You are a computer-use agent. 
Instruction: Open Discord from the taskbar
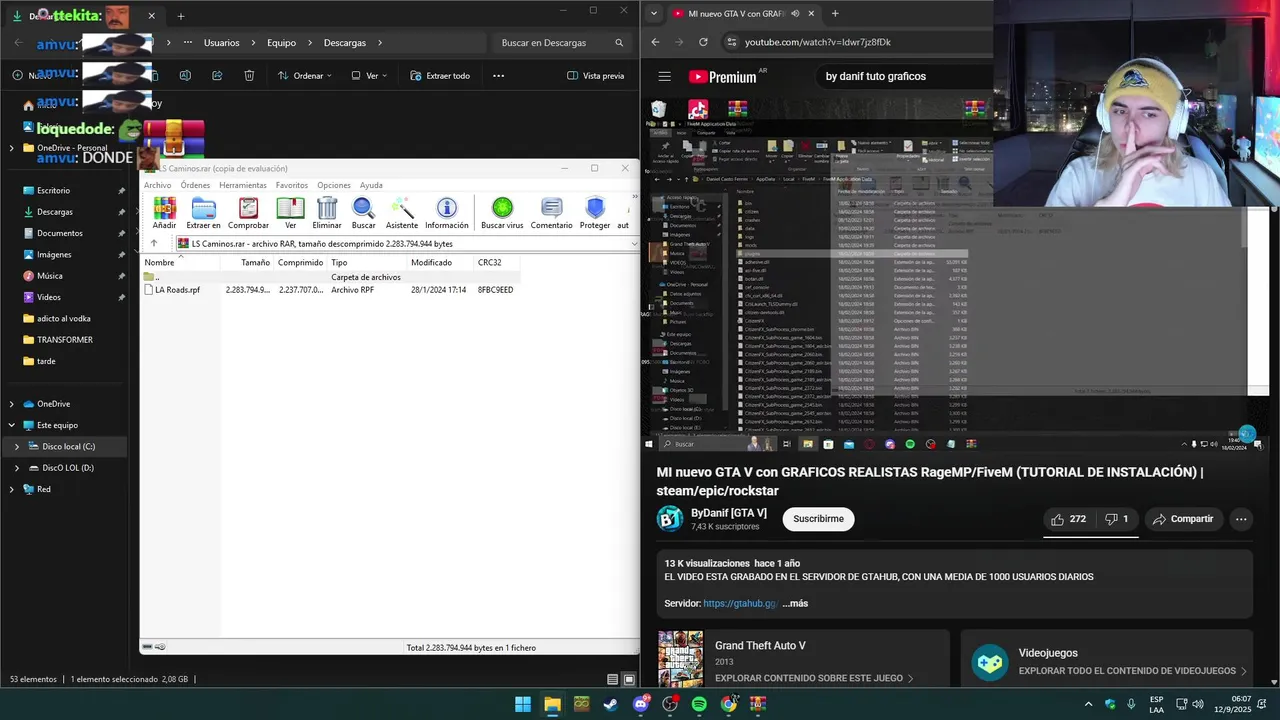coord(640,704)
